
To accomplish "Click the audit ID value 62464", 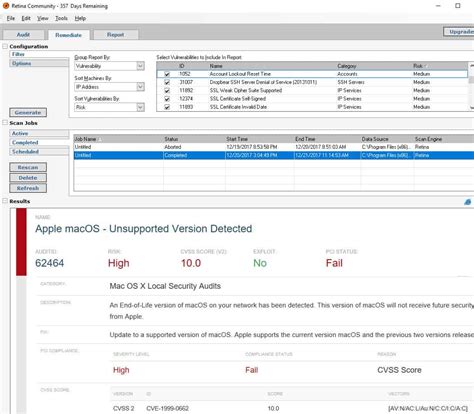I will 50,263.
